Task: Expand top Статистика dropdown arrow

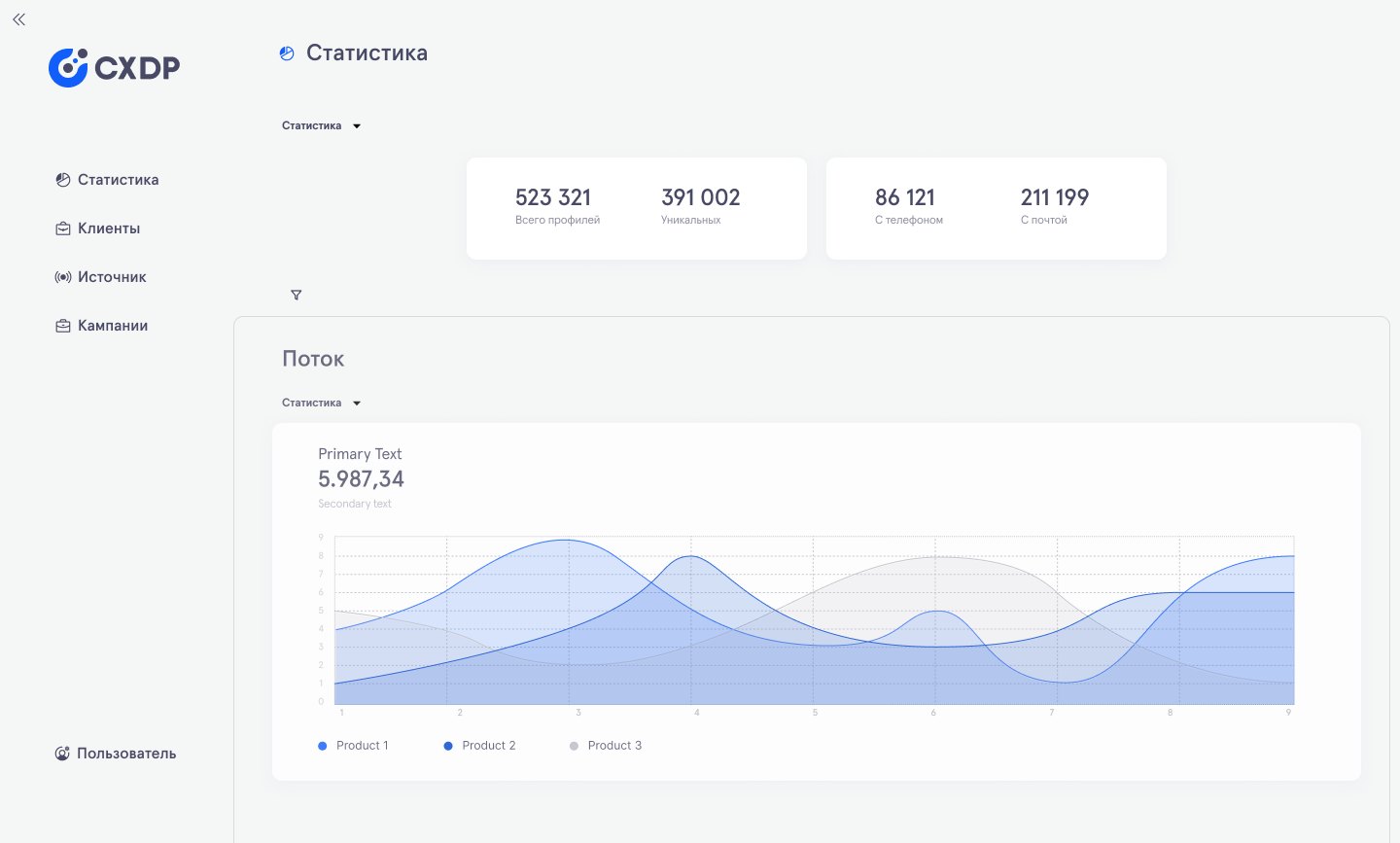Action: tap(357, 126)
